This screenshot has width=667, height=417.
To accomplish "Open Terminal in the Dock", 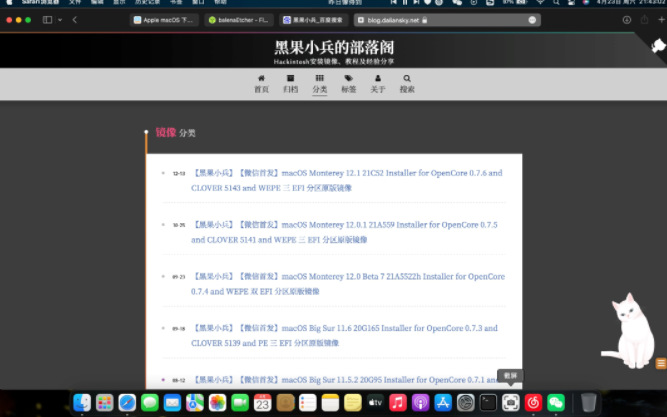I will (x=488, y=402).
